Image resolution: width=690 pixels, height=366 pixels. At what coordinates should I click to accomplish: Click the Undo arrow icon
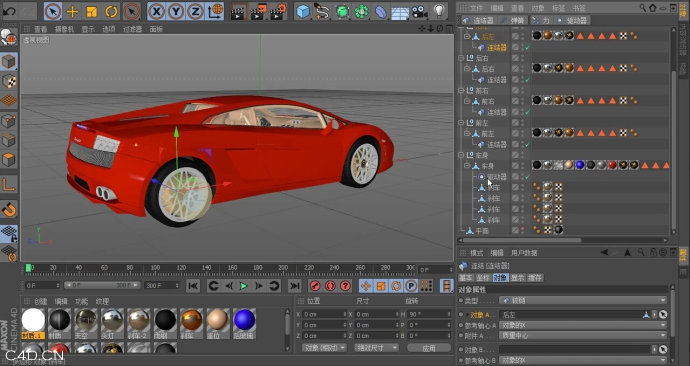[x=9, y=11]
